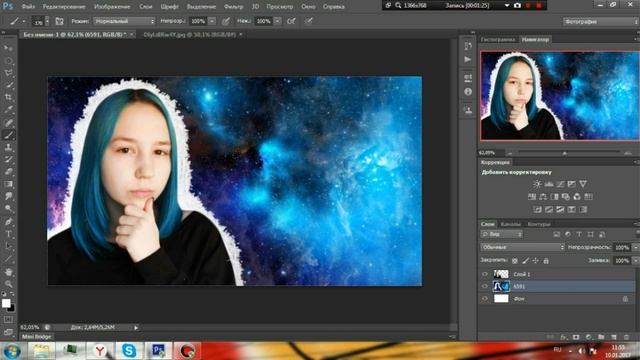This screenshot has height=360, width=640.
Task: Open the Изображение menu
Action: pyautogui.click(x=112, y=7)
